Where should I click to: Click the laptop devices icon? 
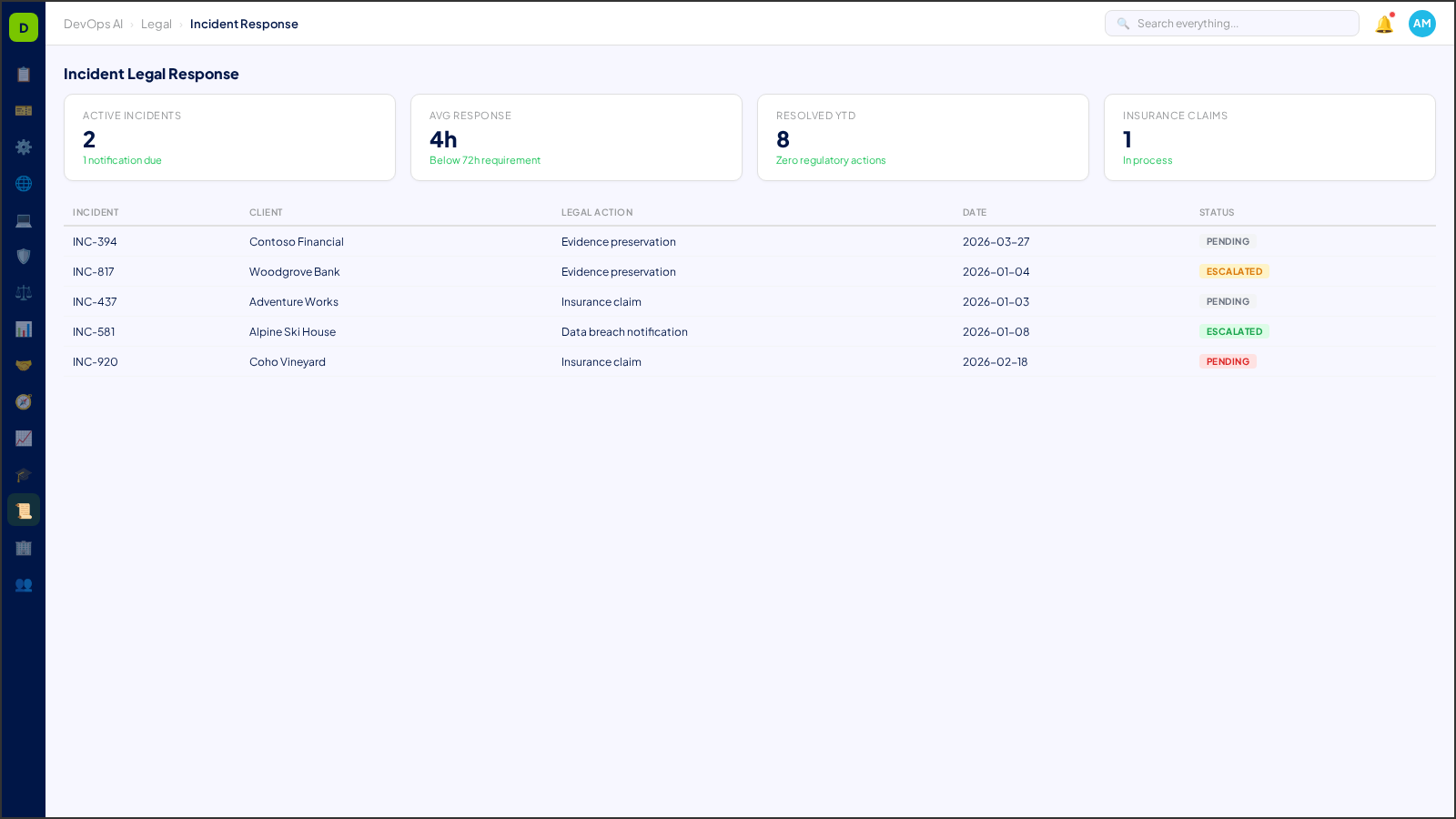point(24,219)
